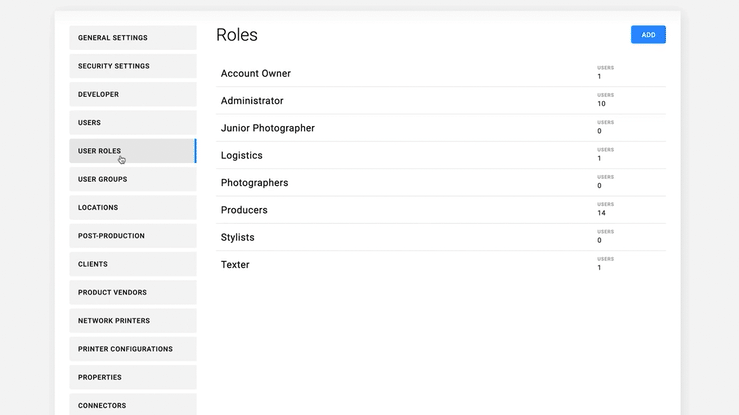The image size is (739, 415).
Task: Open the Logistics role
Action: (x=441, y=155)
